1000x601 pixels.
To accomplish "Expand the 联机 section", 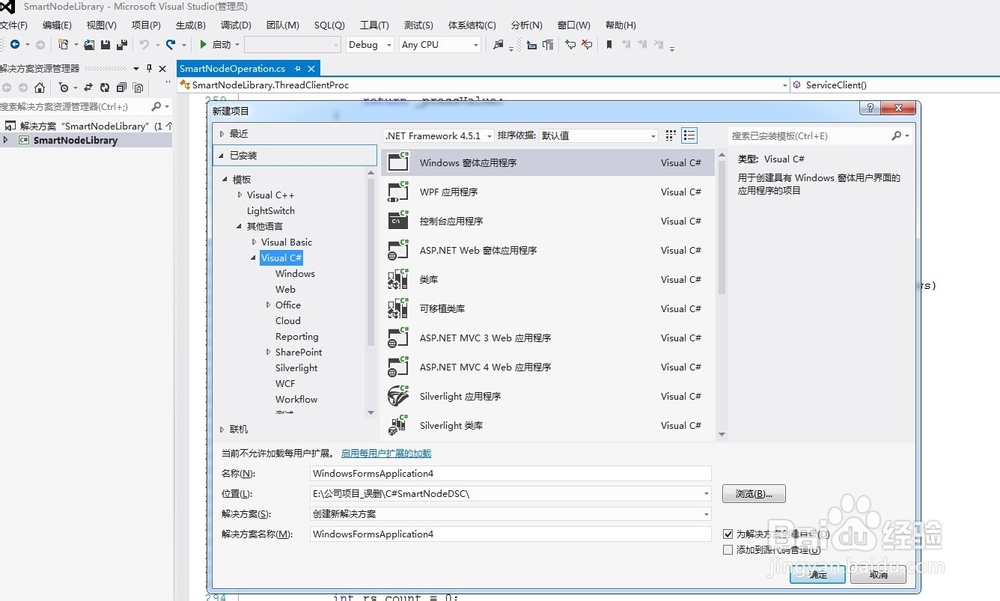I will click(x=222, y=429).
